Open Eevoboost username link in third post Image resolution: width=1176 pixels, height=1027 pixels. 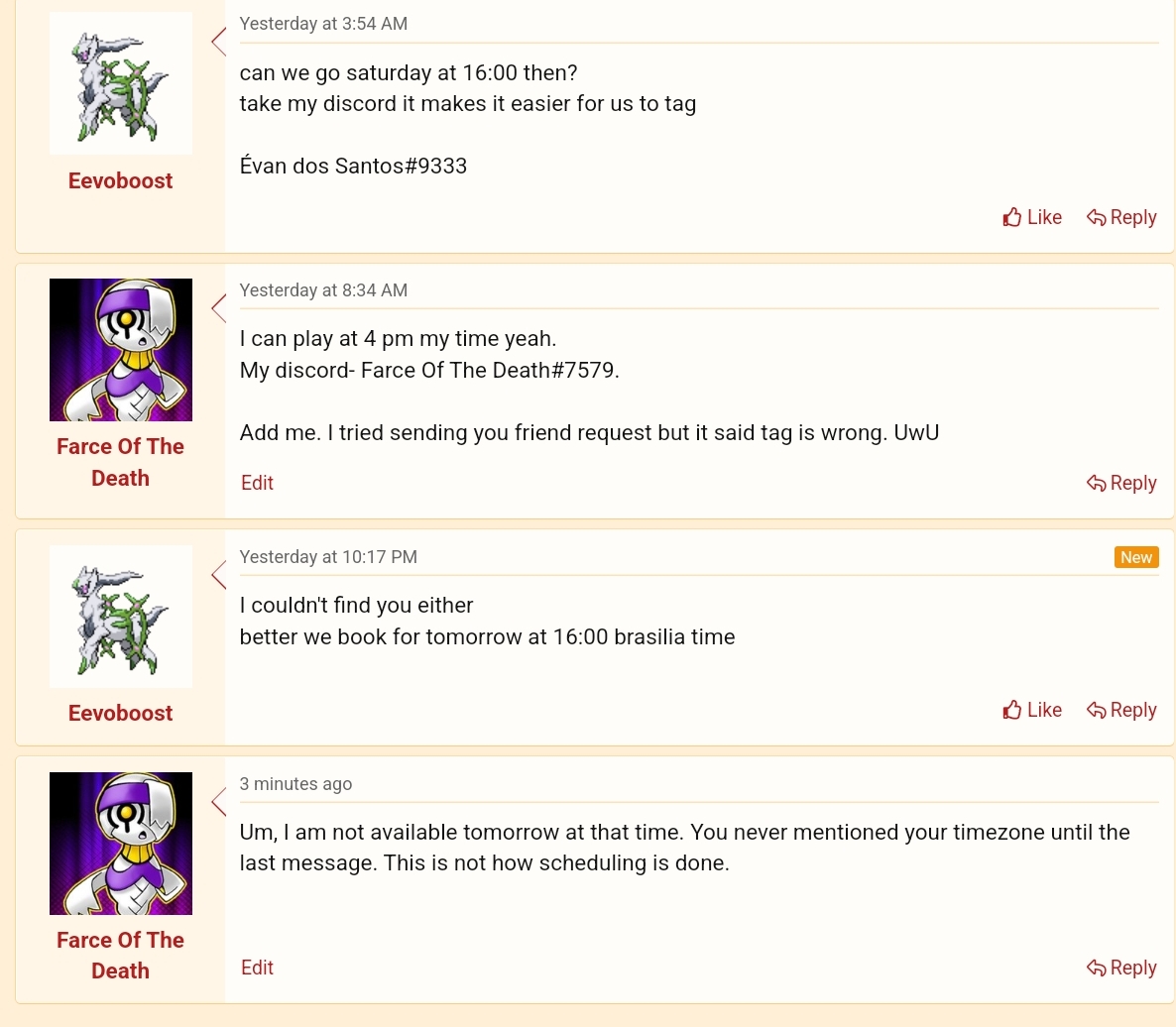pyautogui.click(x=120, y=713)
